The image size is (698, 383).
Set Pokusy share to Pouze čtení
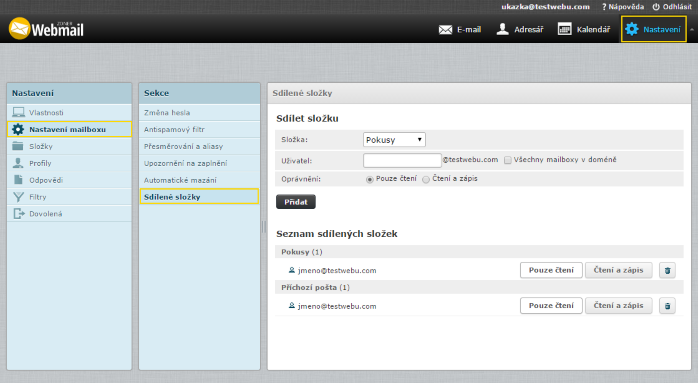click(551, 270)
